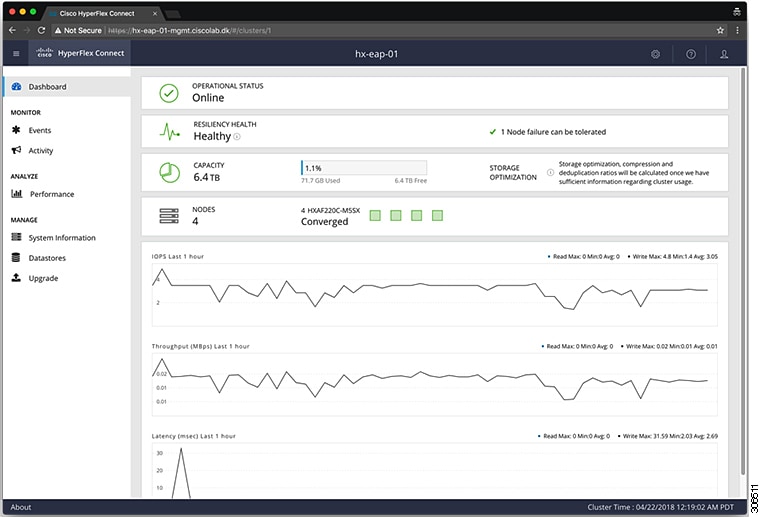Open the hamburger navigation menu
This screenshot has height=517, width=761.
tap(16, 53)
